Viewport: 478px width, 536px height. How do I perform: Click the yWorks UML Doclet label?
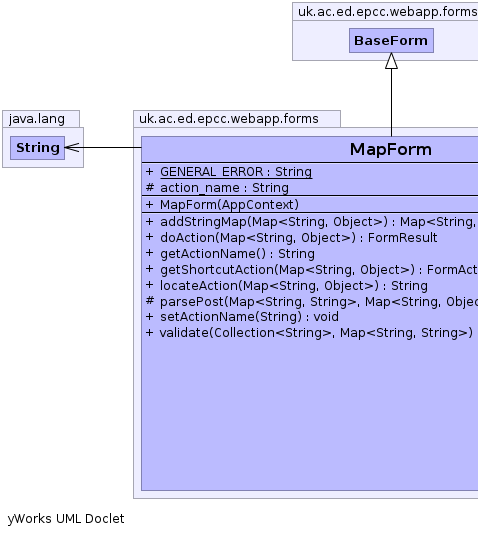click(66, 519)
